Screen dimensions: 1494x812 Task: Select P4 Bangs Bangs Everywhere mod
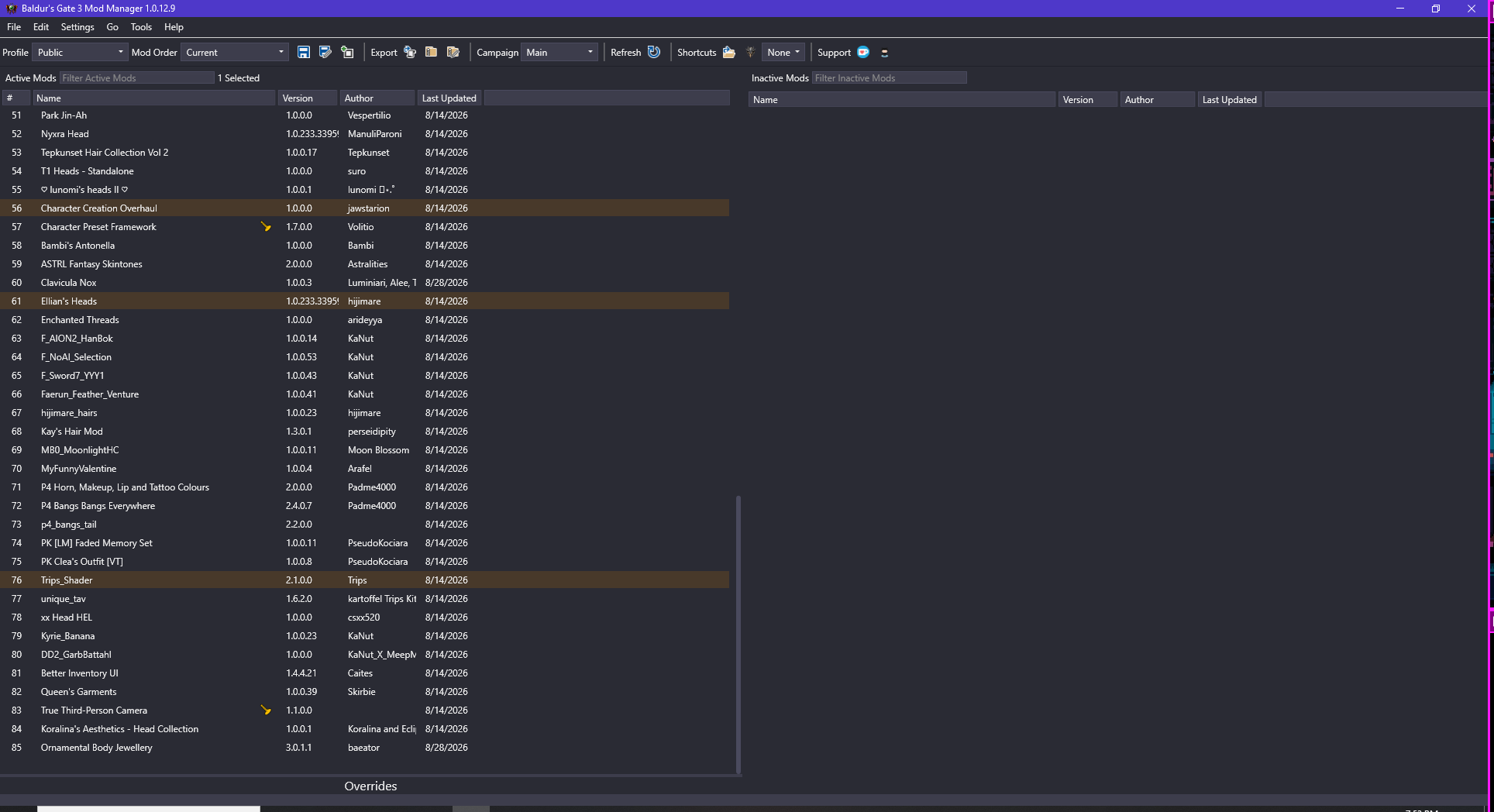pyautogui.click(x=98, y=505)
